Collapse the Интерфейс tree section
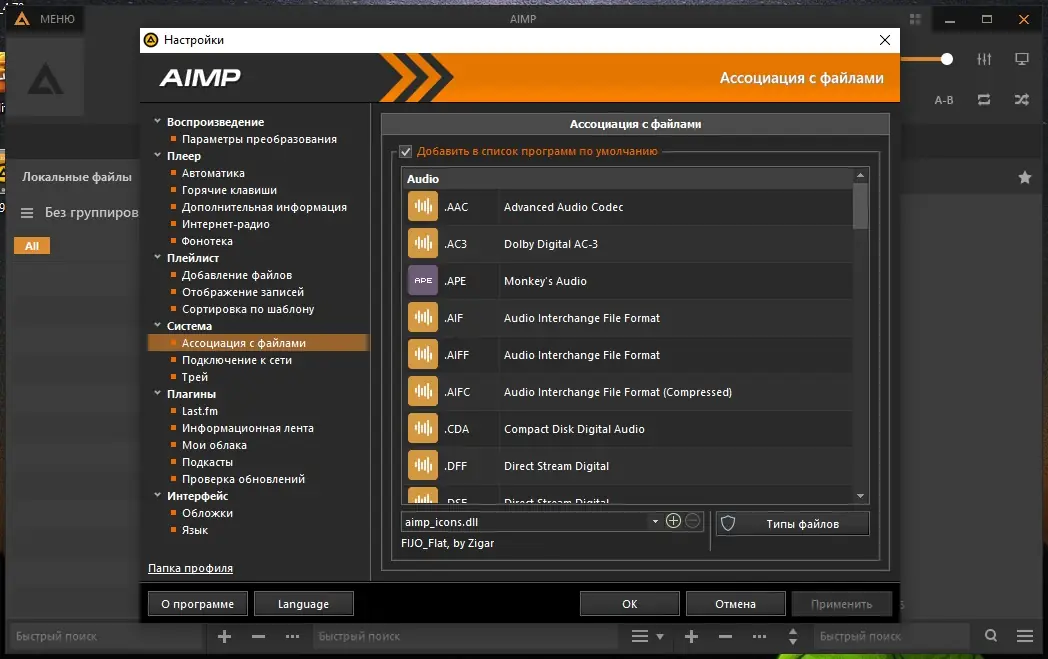This screenshot has width=1048, height=659. 157,495
